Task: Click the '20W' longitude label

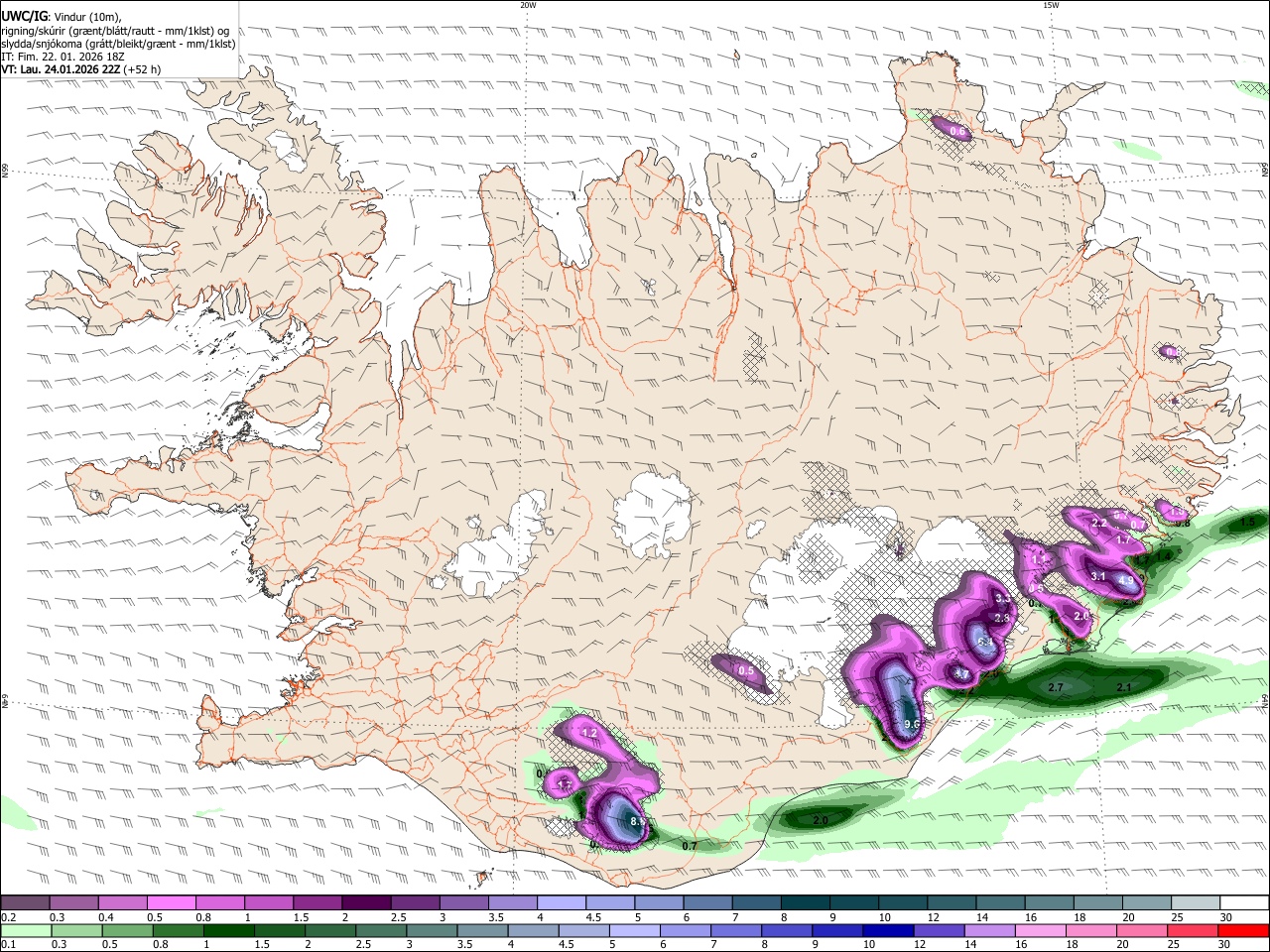Action: (528, 5)
